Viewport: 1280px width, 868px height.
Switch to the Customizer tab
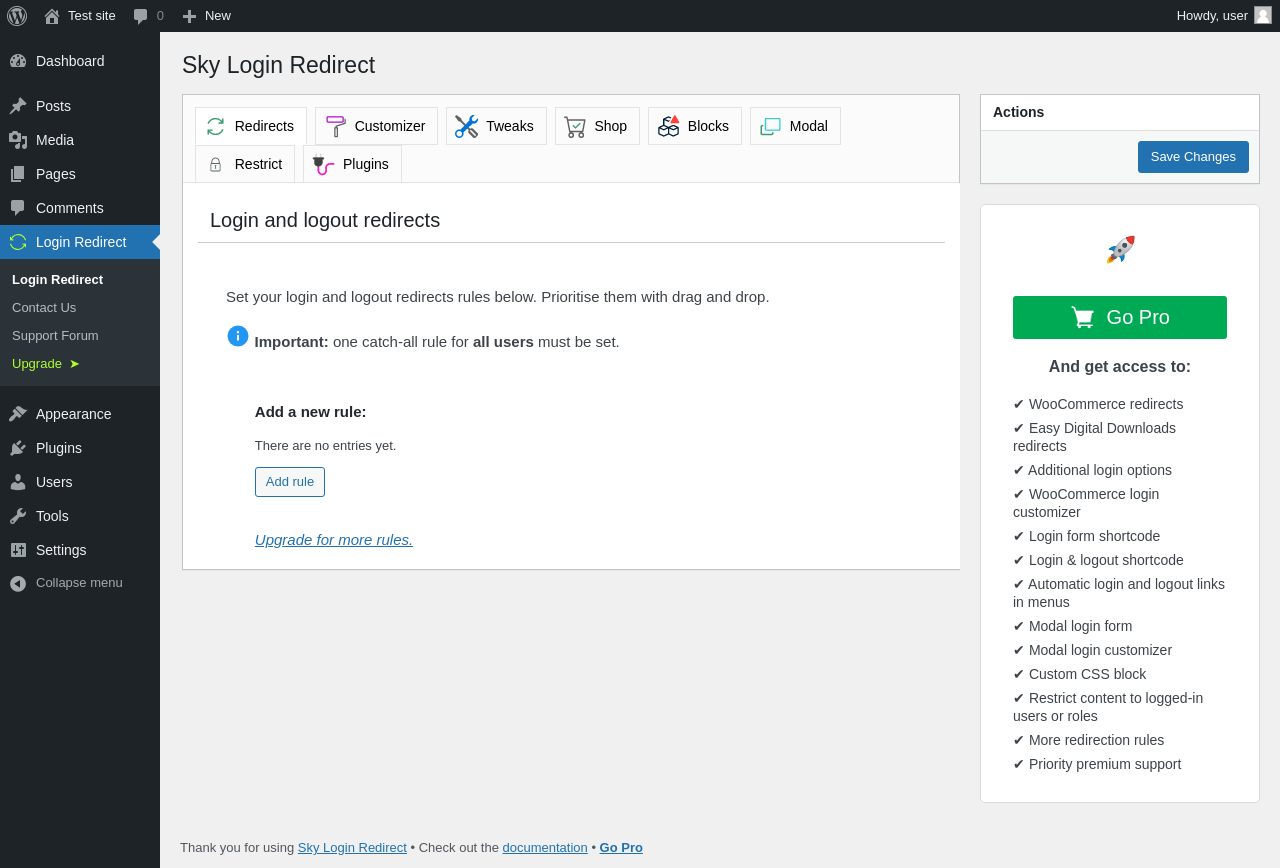point(376,126)
